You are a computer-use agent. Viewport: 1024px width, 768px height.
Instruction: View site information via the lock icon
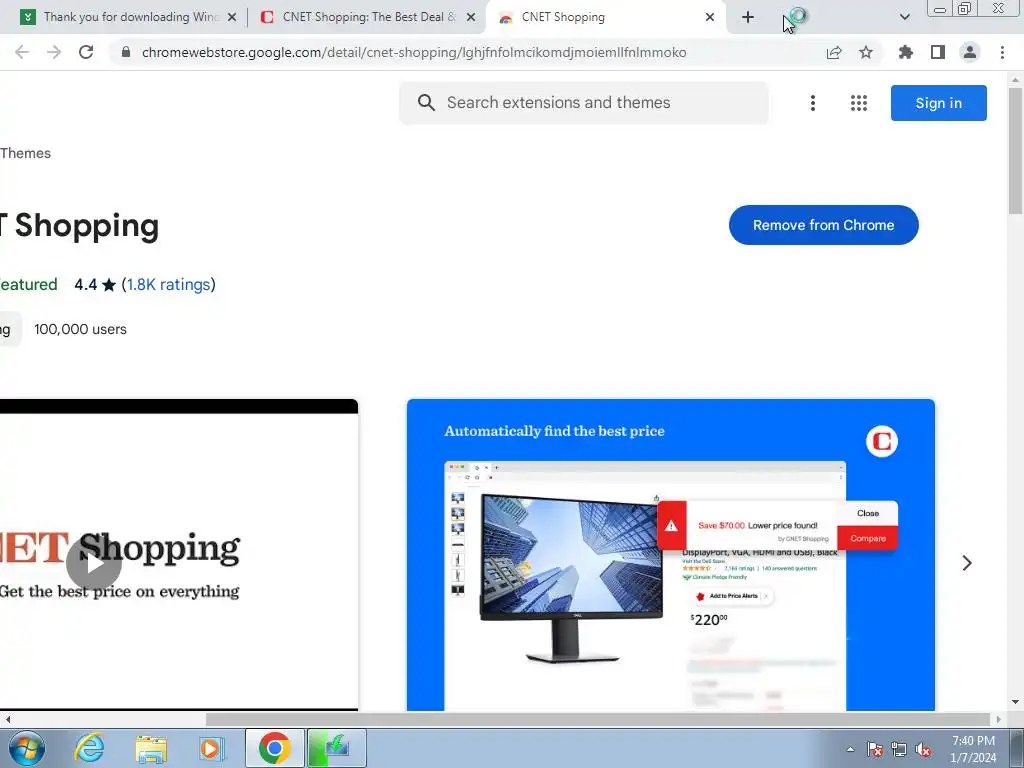click(x=126, y=52)
